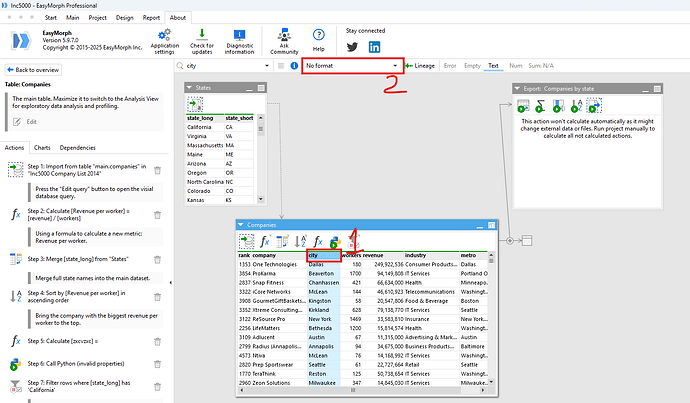Switch to the Project tab
This screenshot has width=690, height=403.
pos(97,18)
